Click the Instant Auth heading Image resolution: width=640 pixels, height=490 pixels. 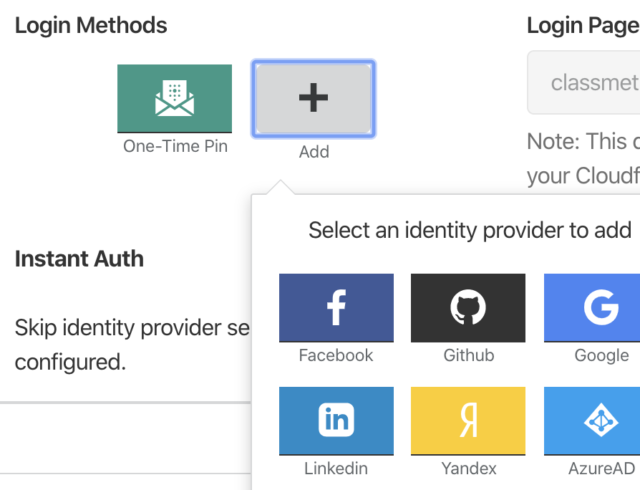click(x=79, y=259)
